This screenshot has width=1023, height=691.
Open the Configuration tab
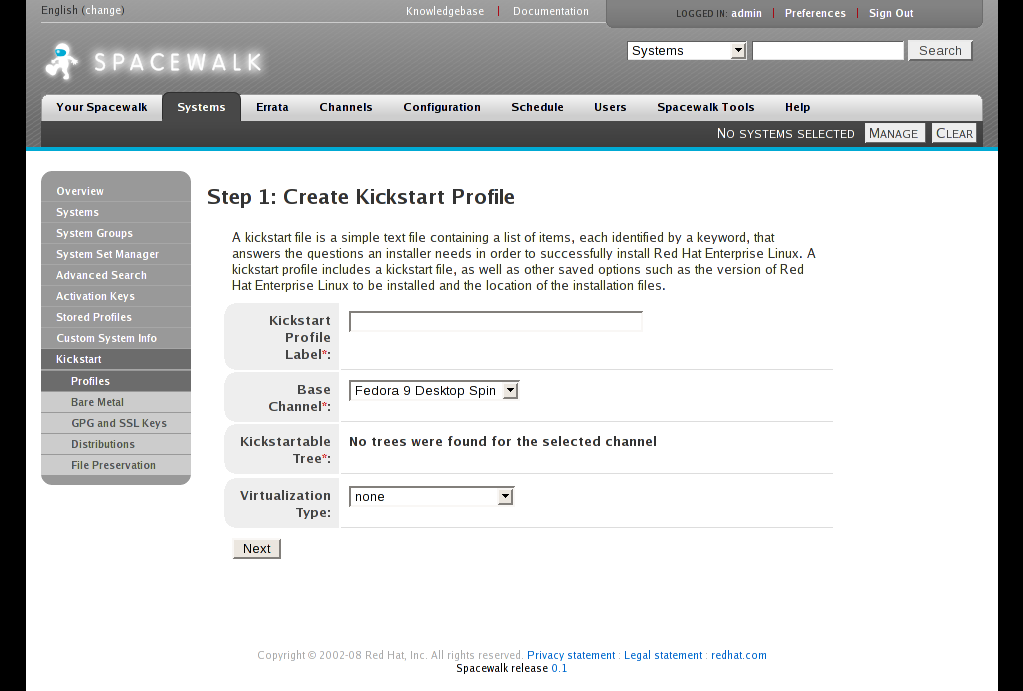point(442,107)
